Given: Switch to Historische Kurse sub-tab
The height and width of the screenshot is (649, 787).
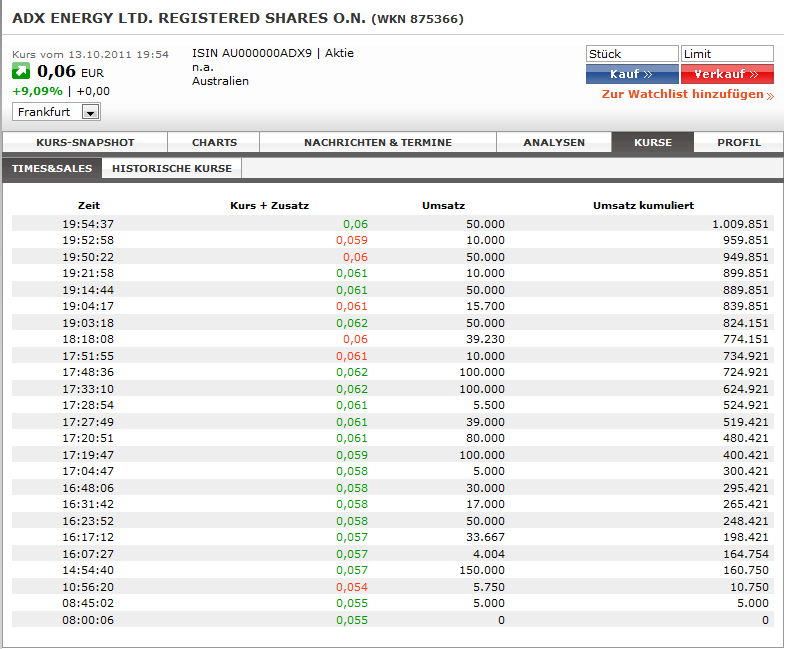Looking at the screenshot, I should point(172,169).
